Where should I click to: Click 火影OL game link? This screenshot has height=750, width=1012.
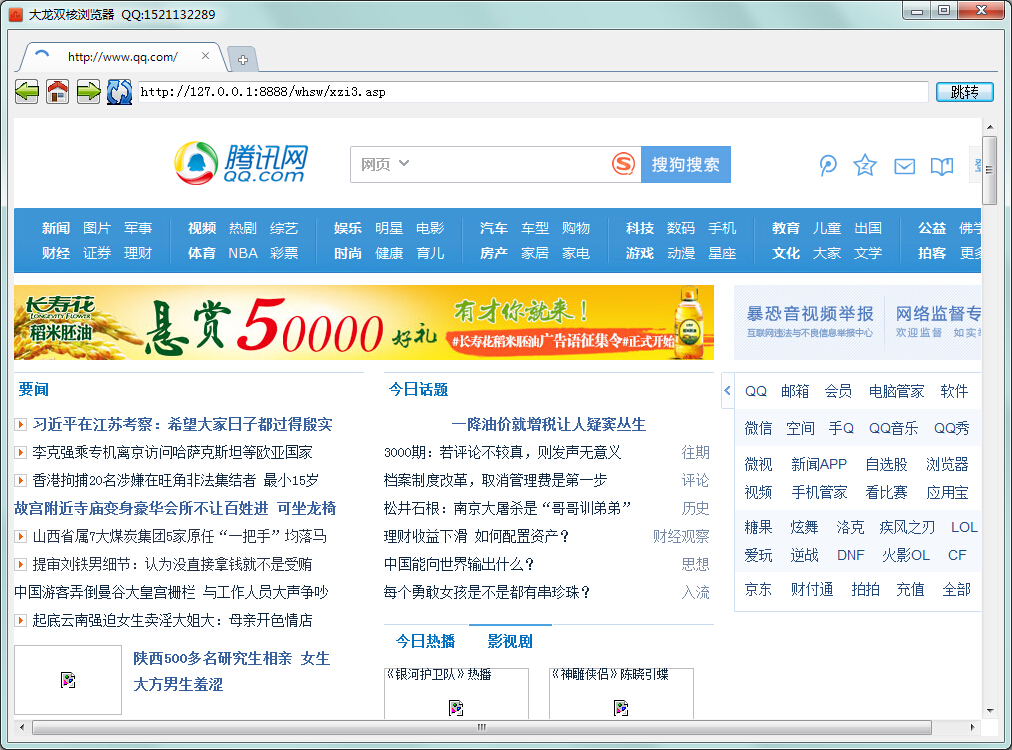906,555
